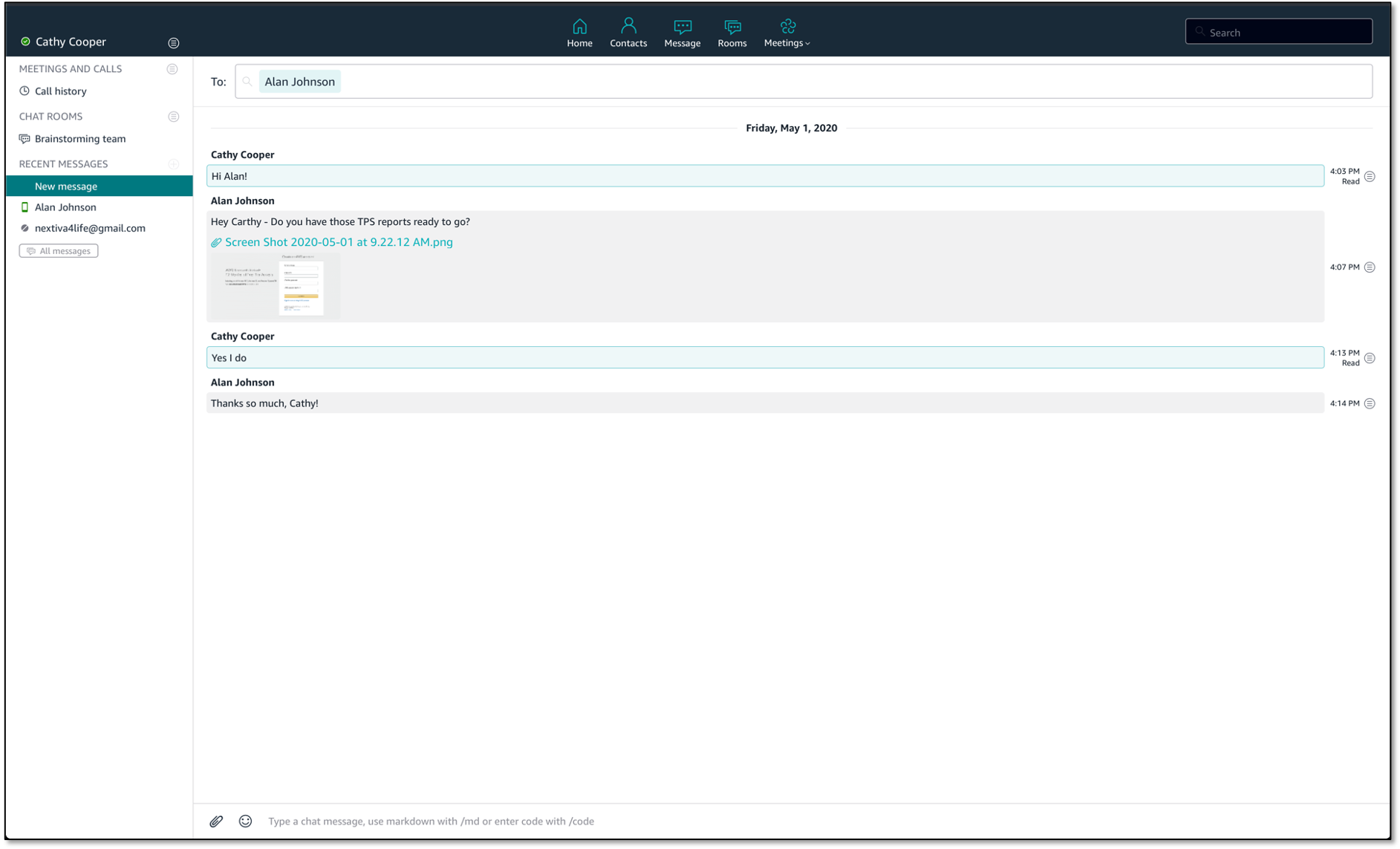Click the Search field in the top bar

tap(1278, 32)
